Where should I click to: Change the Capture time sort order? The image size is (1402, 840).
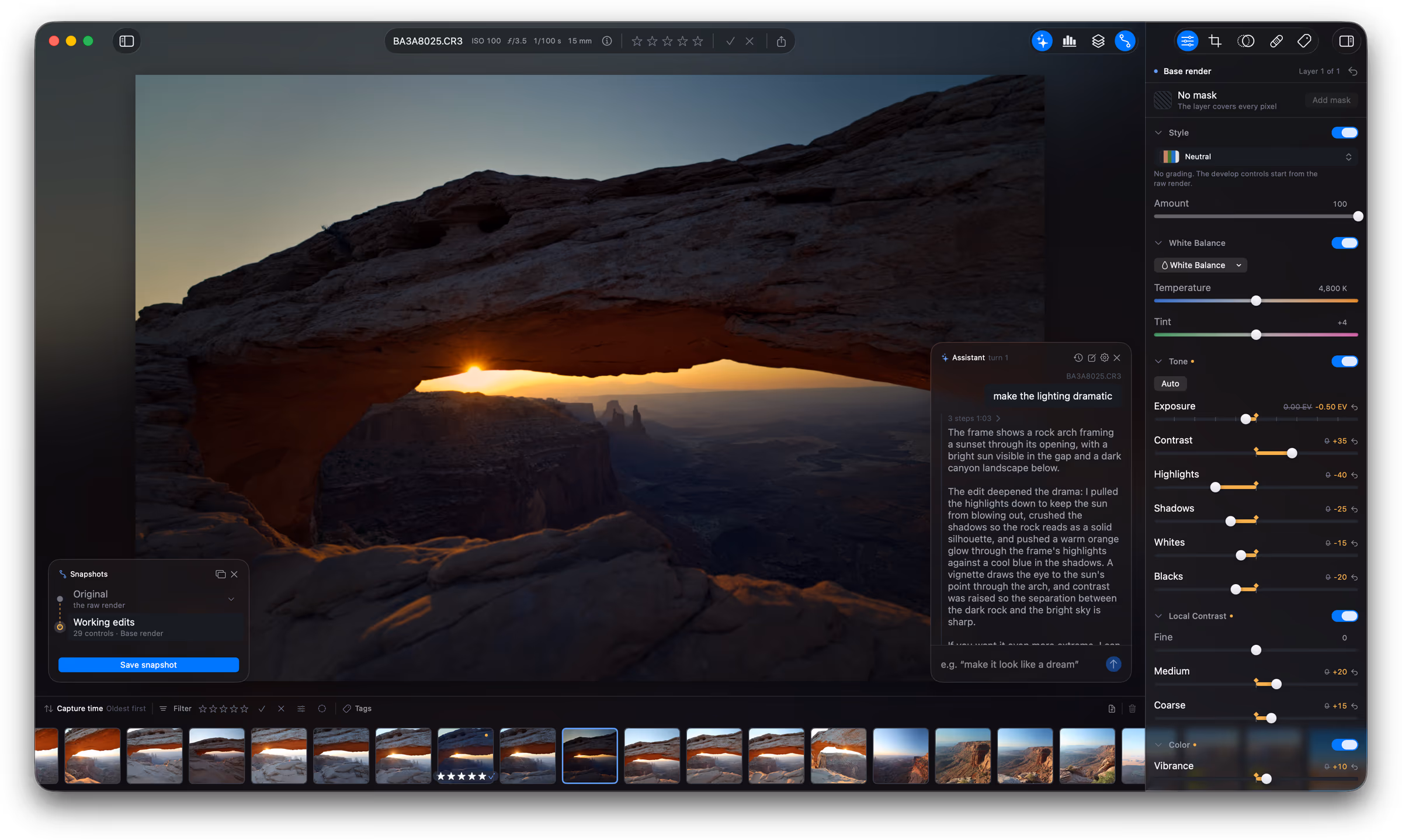pos(95,709)
